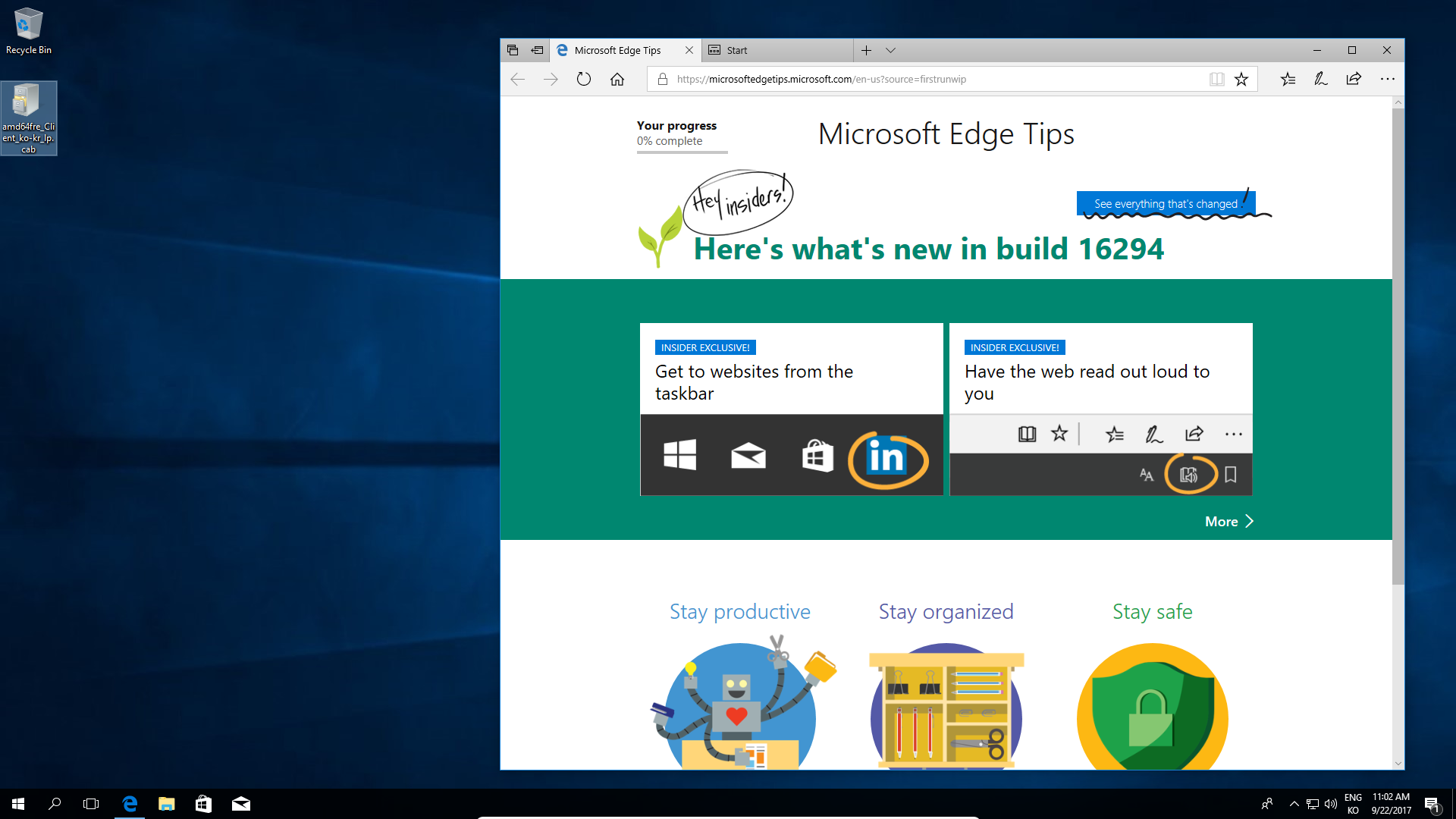The height and width of the screenshot is (819, 1456).
Task: Open Task View on the taskbar
Action: (91, 804)
